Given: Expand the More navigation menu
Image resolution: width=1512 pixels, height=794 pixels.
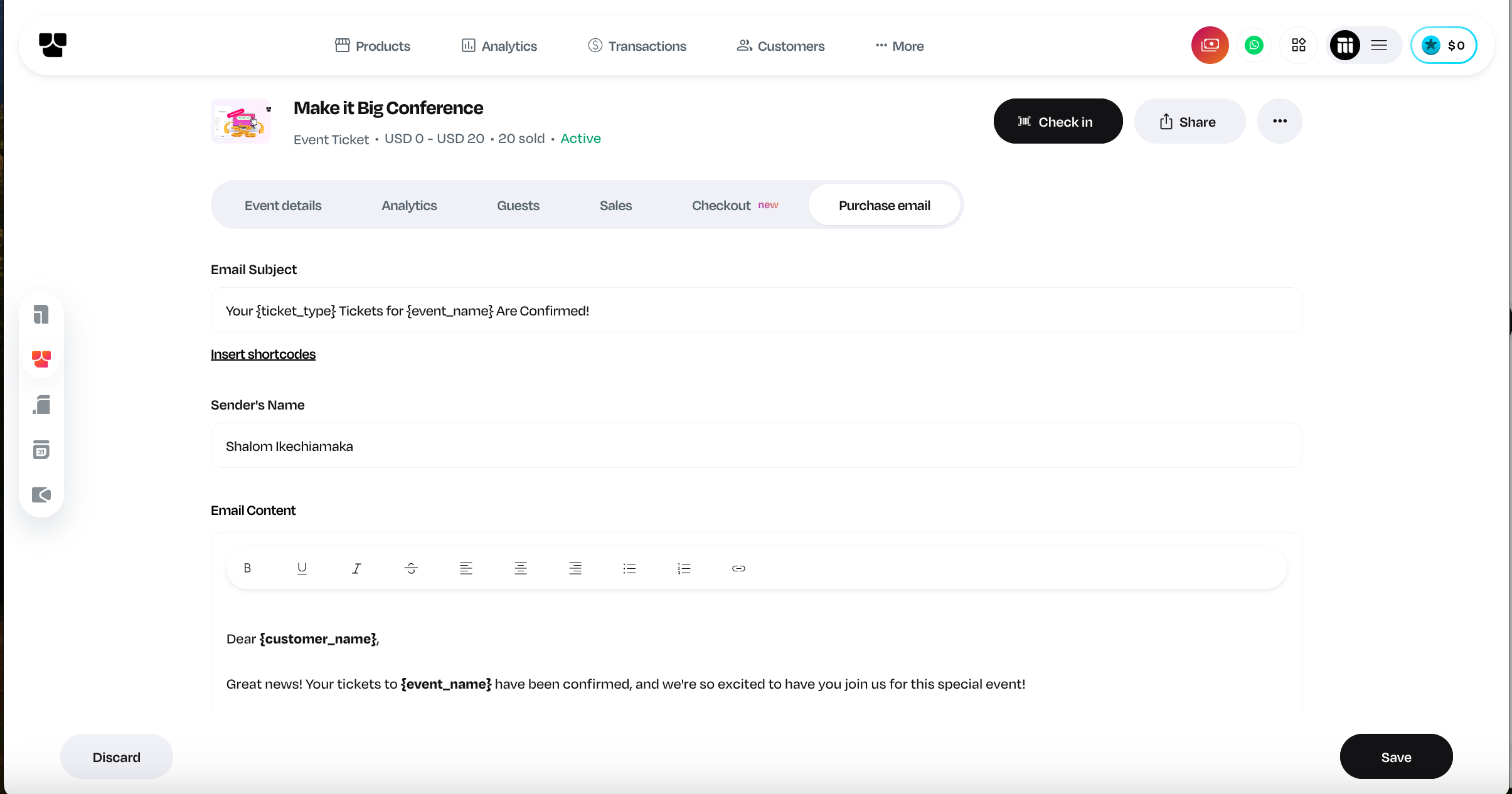Looking at the screenshot, I should 900,46.
